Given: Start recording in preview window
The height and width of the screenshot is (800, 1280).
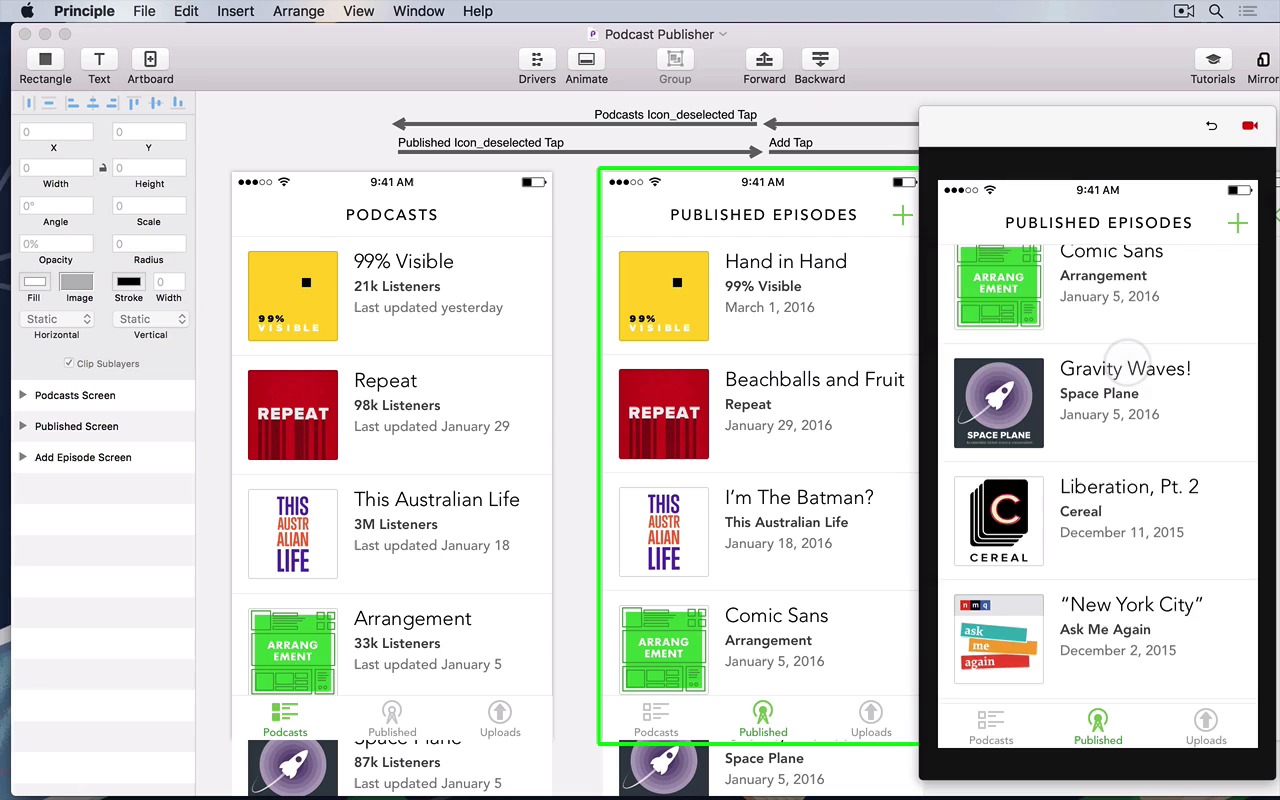Looking at the screenshot, I should (1249, 126).
